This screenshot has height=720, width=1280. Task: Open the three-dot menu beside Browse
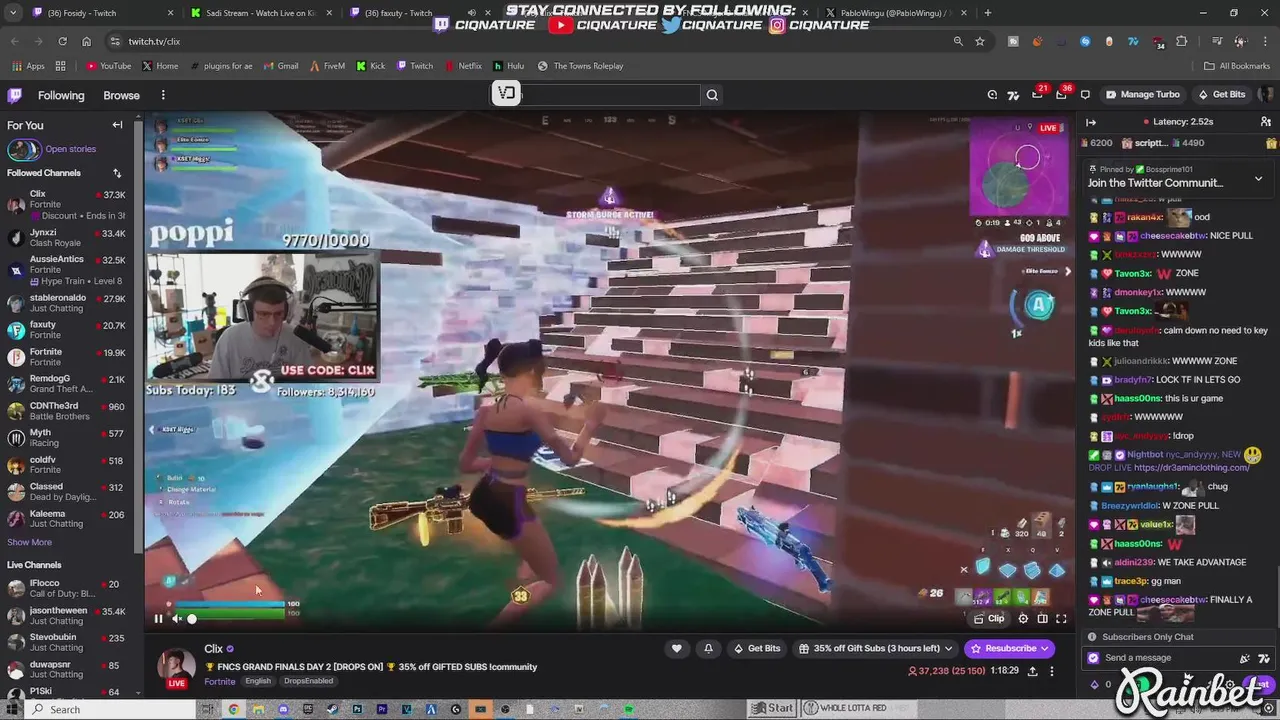(x=163, y=95)
